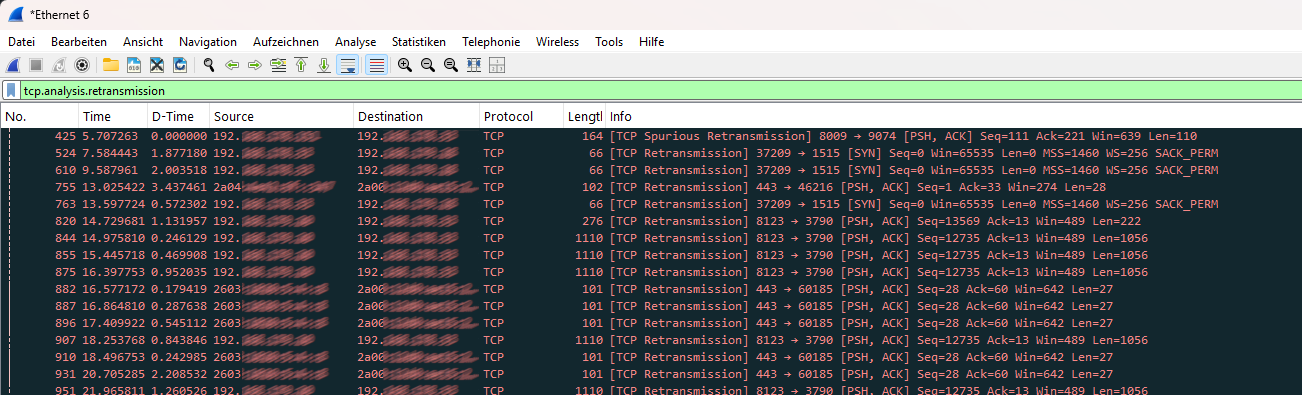The height and width of the screenshot is (395, 1302).
Task: Open the Aufzeichnen menu
Action: (x=286, y=42)
